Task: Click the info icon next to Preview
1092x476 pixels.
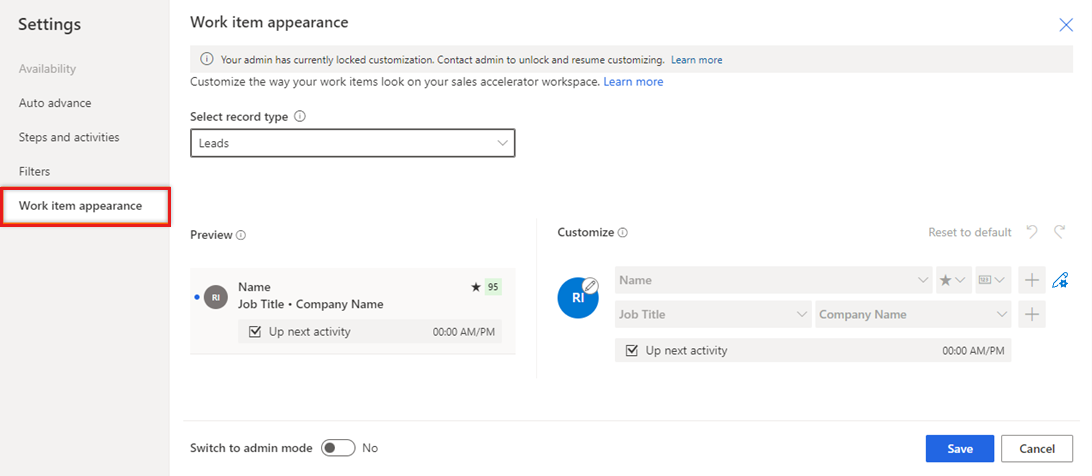Action: click(x=241, y=236)
